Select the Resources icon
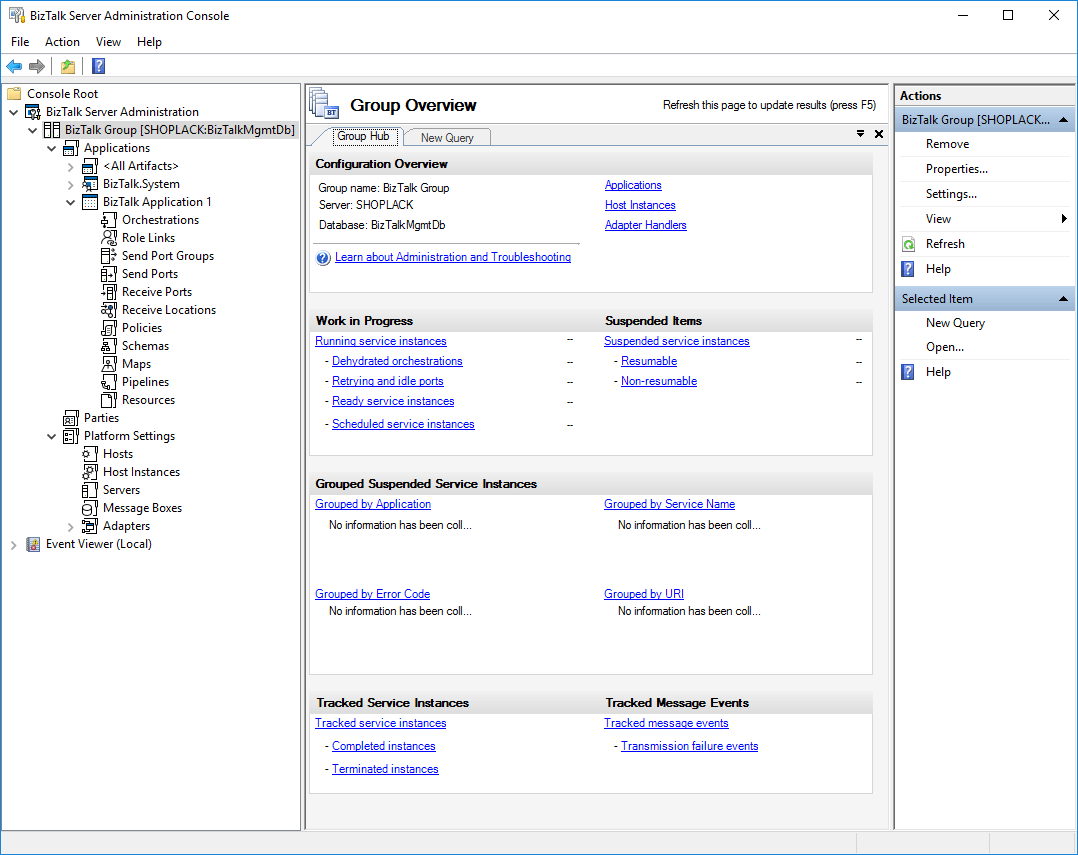Image resolution: width=1078 pixels, height=855 pixels. (109, 400)
